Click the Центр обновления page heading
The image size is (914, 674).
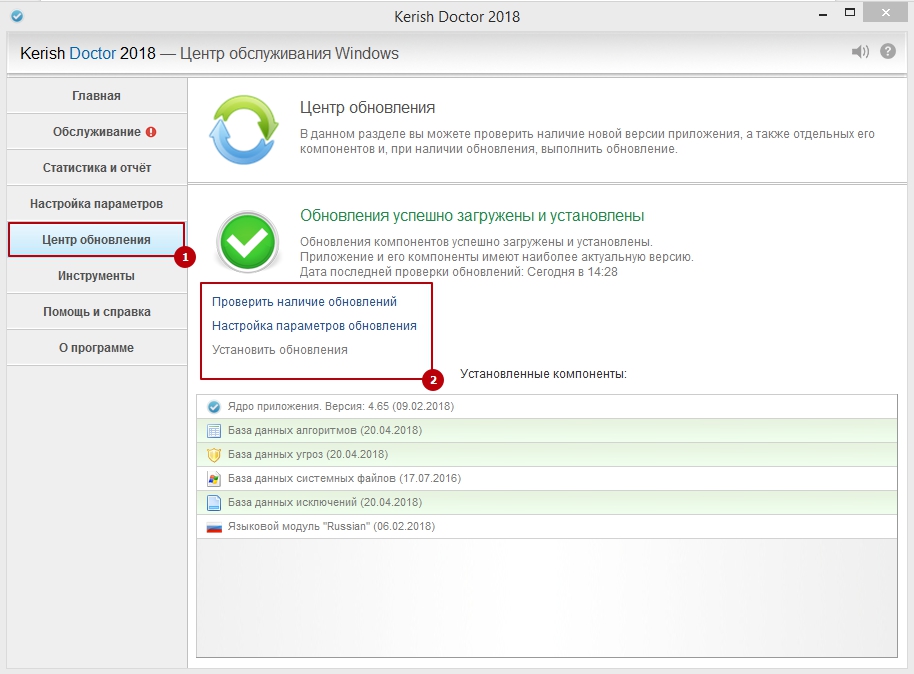[x=367, y=108]
